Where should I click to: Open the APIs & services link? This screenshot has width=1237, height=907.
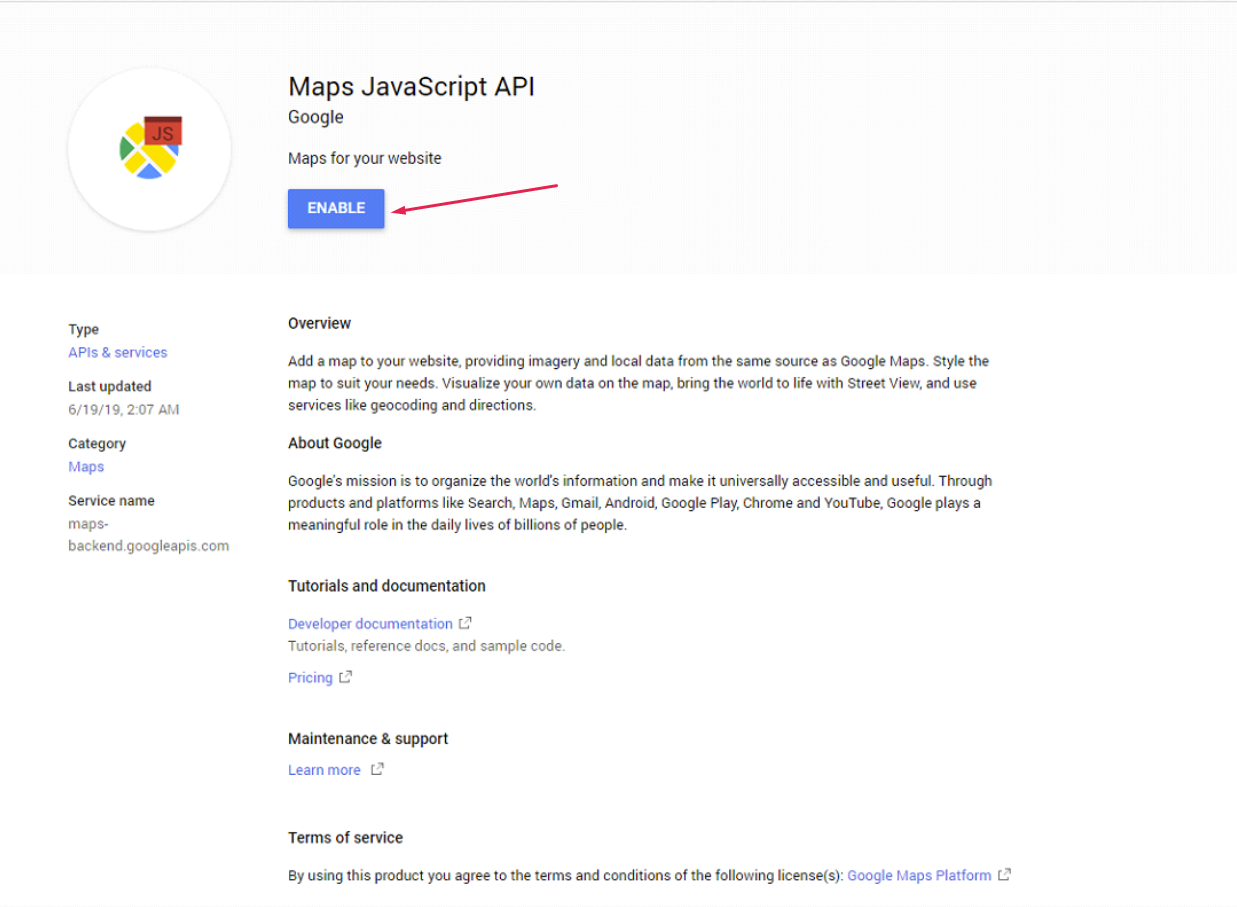coord(118,352)
